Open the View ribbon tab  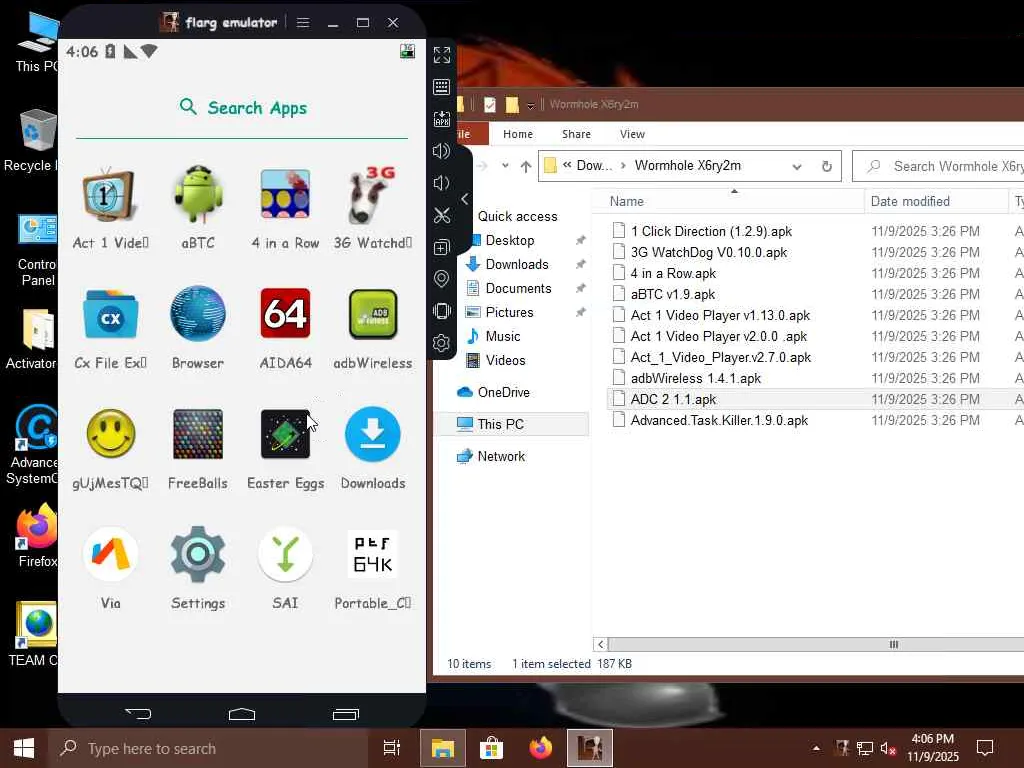click(x=632, y=134)
